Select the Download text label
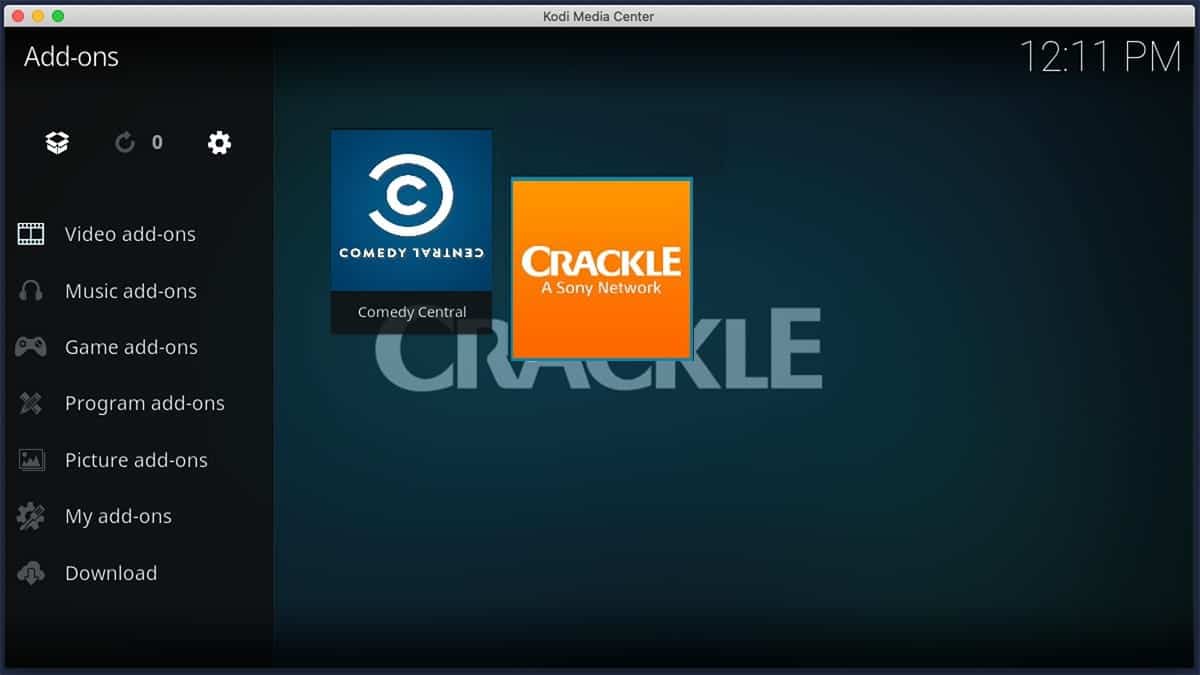 [x=111, y=573]
